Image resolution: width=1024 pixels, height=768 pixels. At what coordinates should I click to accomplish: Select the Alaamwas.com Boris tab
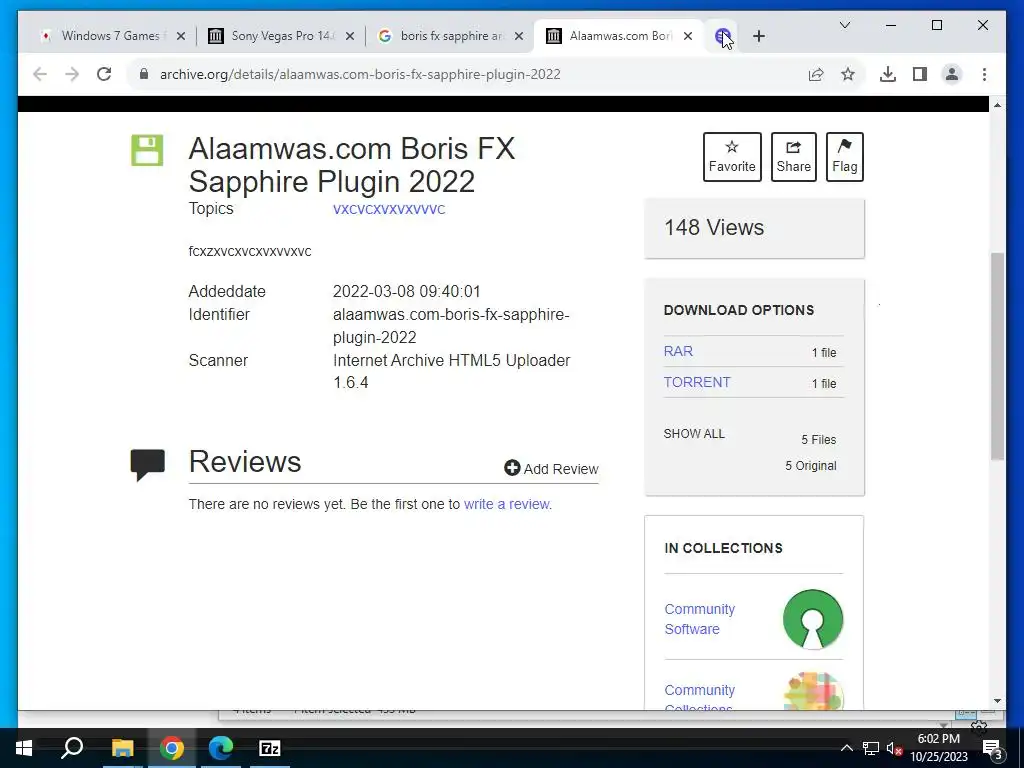(x=619, y=36)
